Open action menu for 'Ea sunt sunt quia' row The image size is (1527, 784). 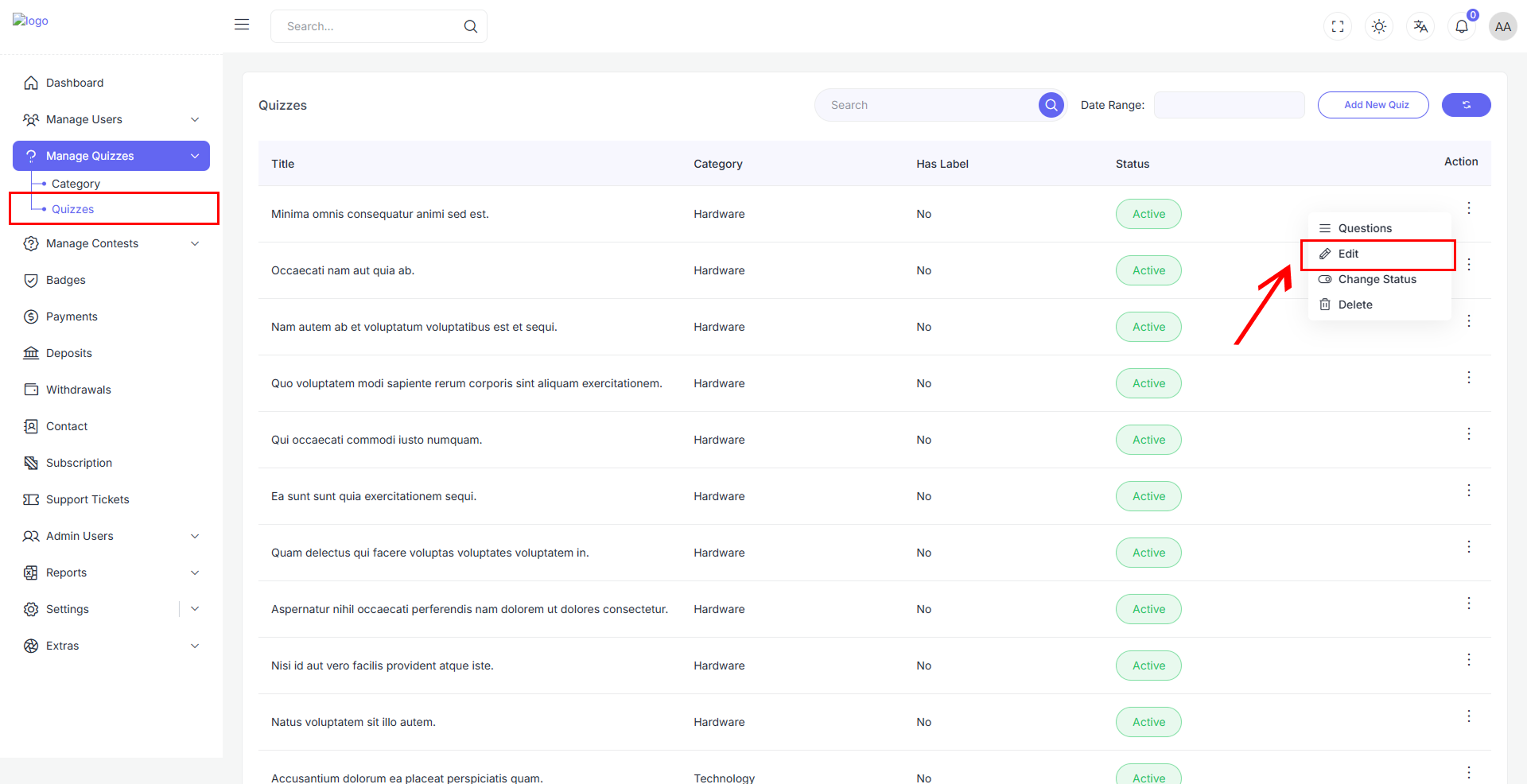click(x=1469, y=490)
